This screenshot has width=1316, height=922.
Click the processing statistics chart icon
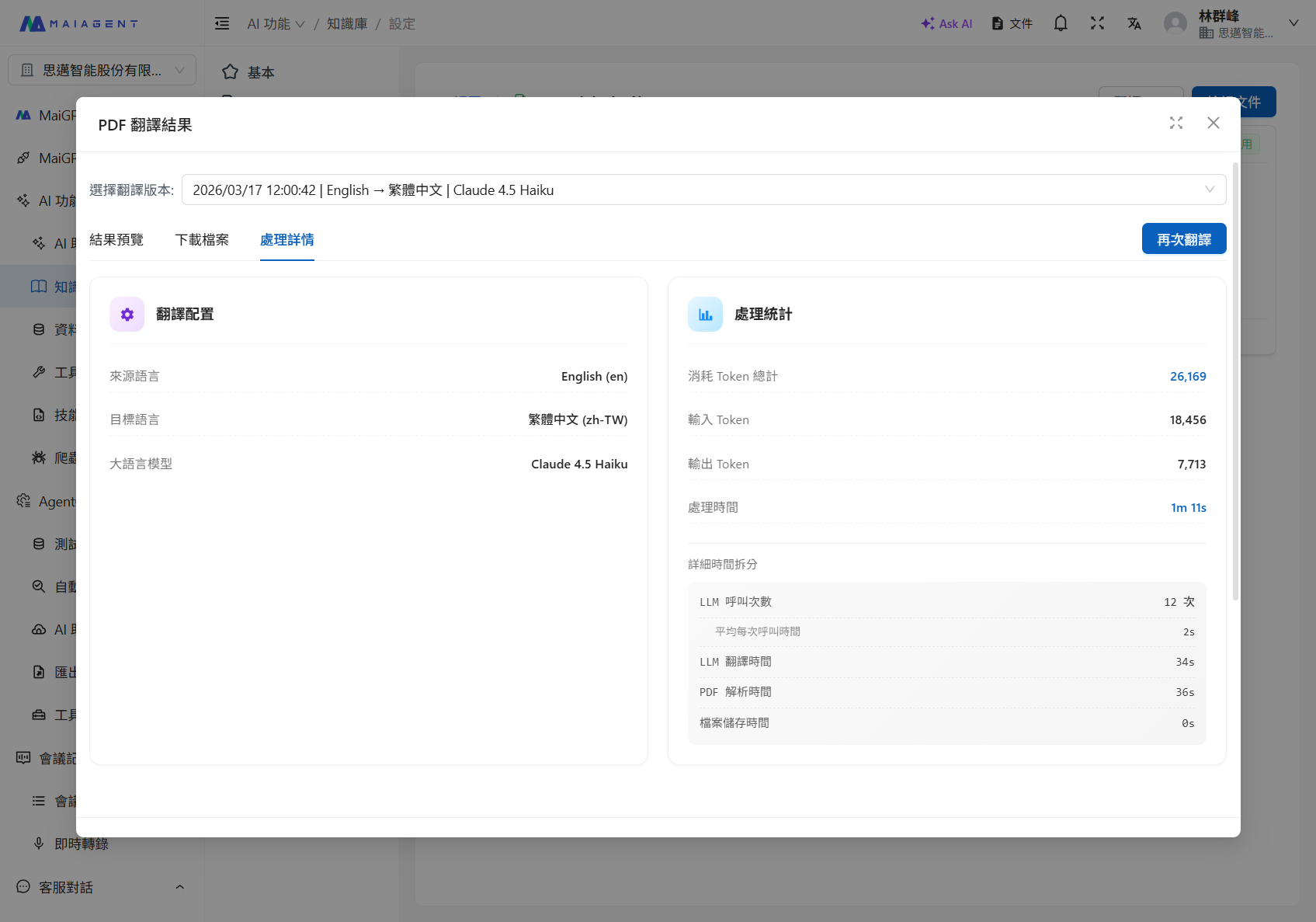pyautogui.click(x=705, y=315)
